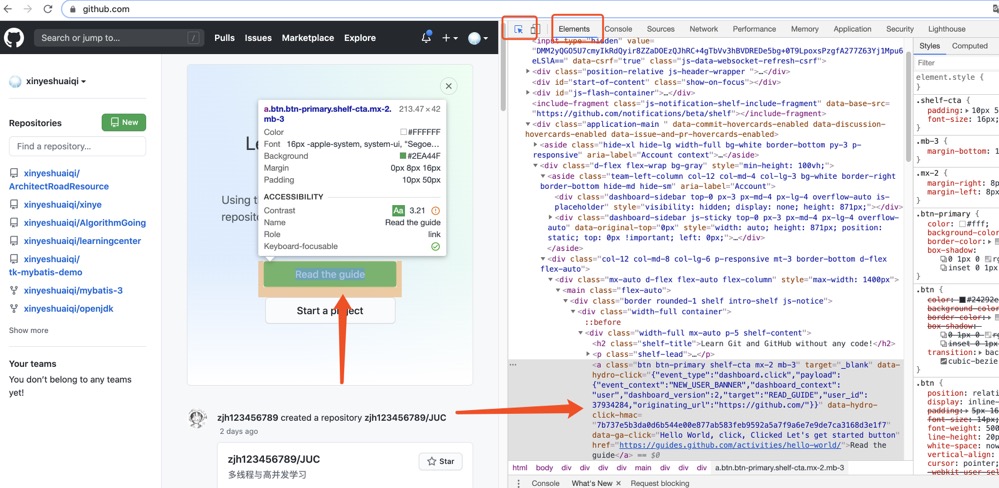Collapse the application-main div node
The image size is (999, 488).
(x=529, y=124)
